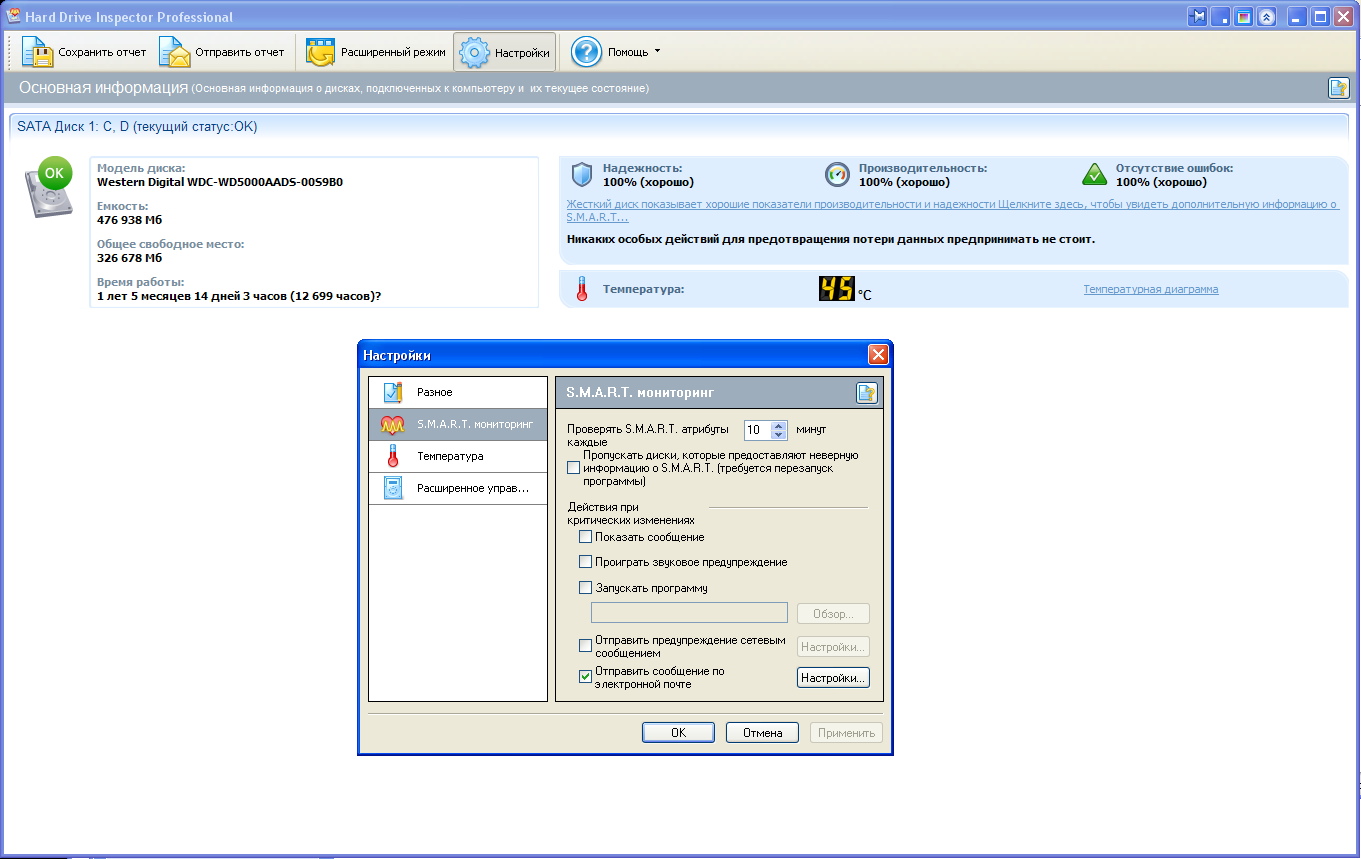This screenshot has width=1361, height=859.
Task: Enable the 'Показать сообщение' checkbox
Action: [586, 537]
